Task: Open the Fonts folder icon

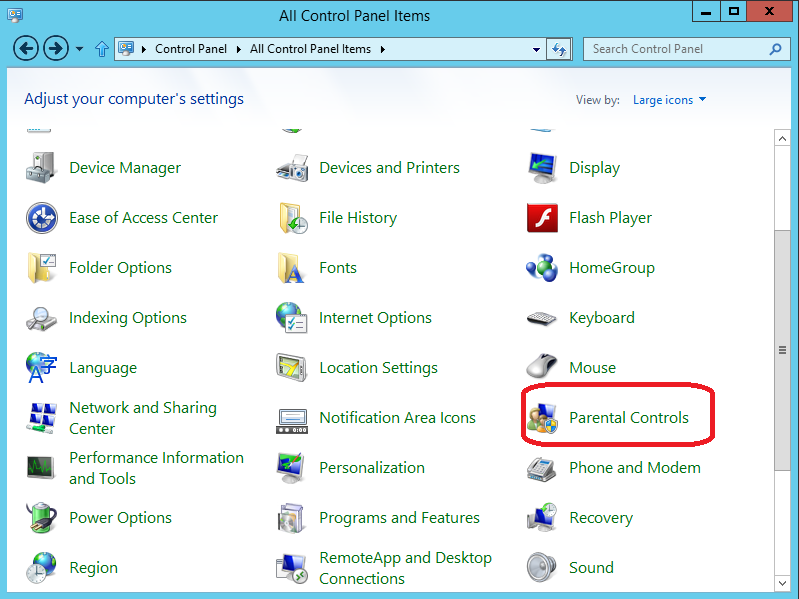Action: point(291,267)
